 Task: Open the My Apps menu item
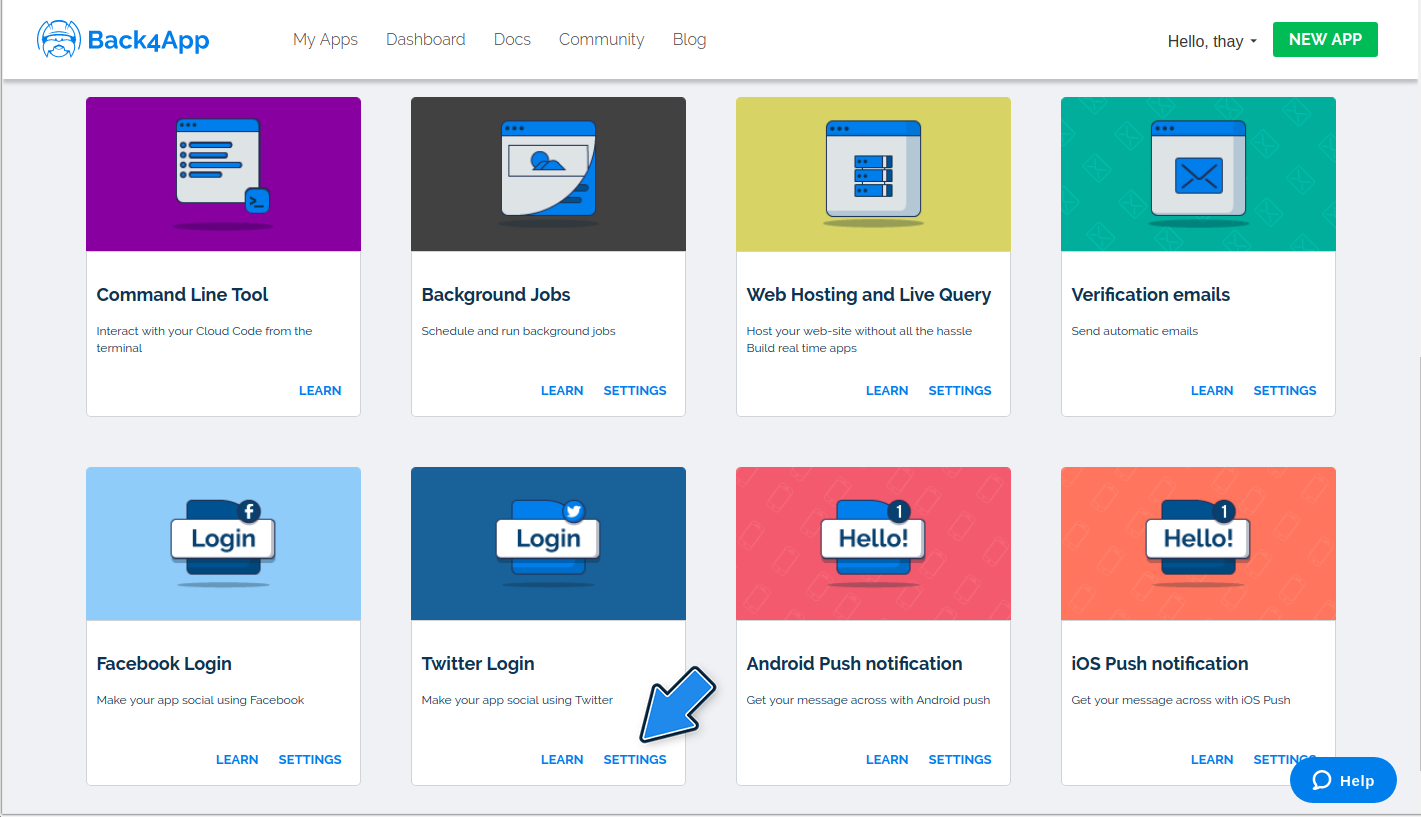(x=325, y=39)
